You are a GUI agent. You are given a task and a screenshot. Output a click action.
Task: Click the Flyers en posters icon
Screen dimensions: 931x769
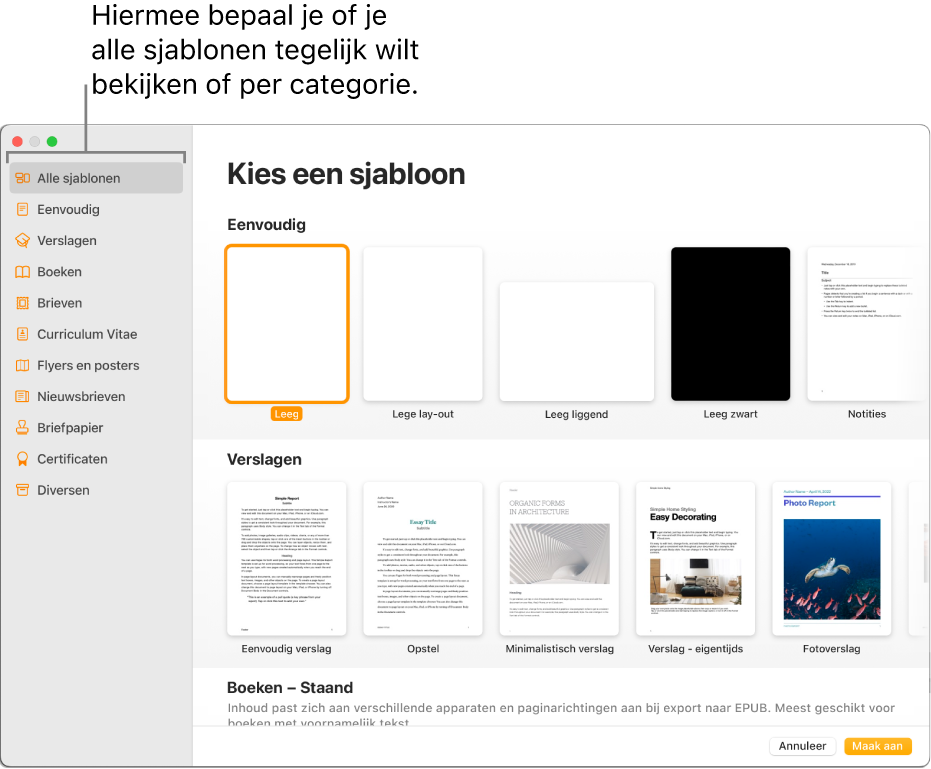point(23,365)
